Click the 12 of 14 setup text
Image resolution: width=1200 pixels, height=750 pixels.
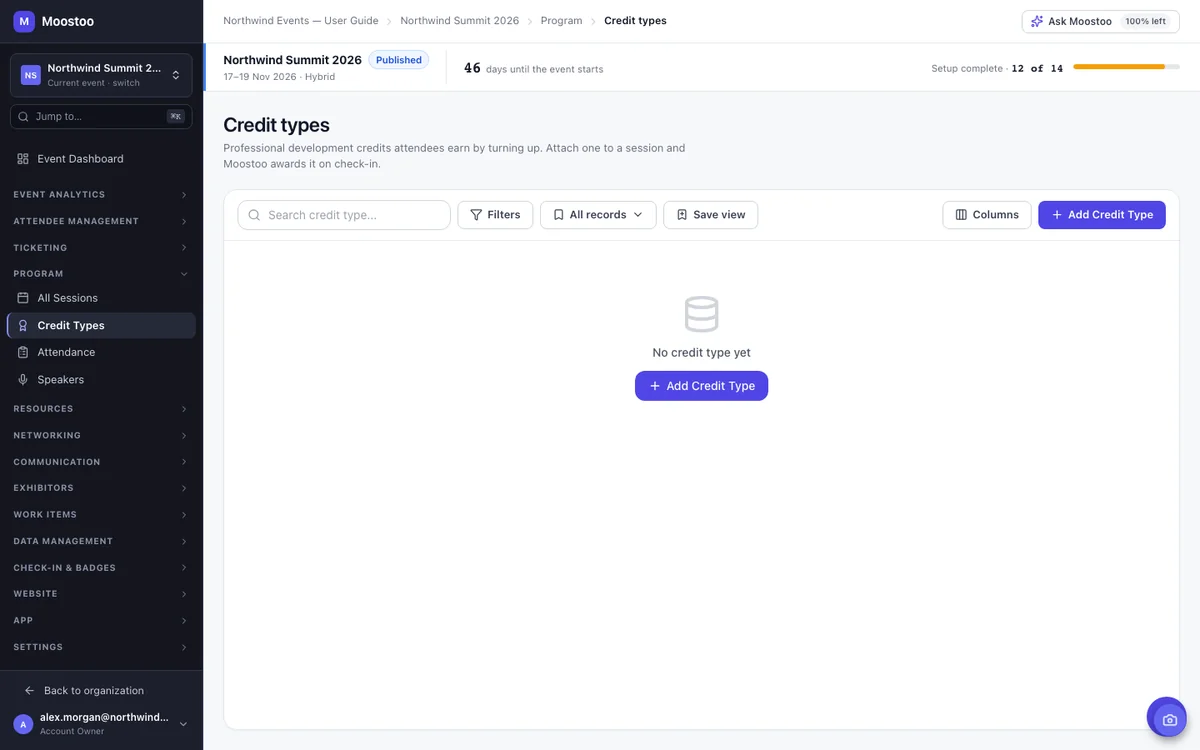pos(1037,68)
